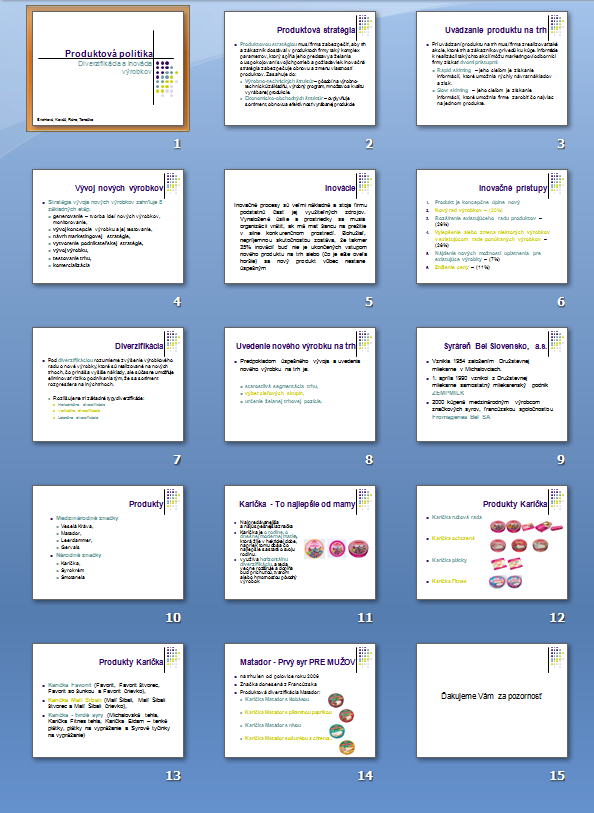Select slide 14 Matador Prvý syr PRE MUŽOV

(x=300, y=700)
